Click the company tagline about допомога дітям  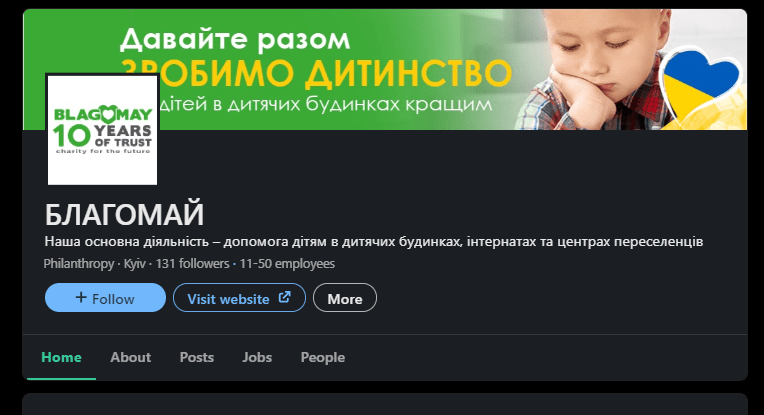click(374, 242)
